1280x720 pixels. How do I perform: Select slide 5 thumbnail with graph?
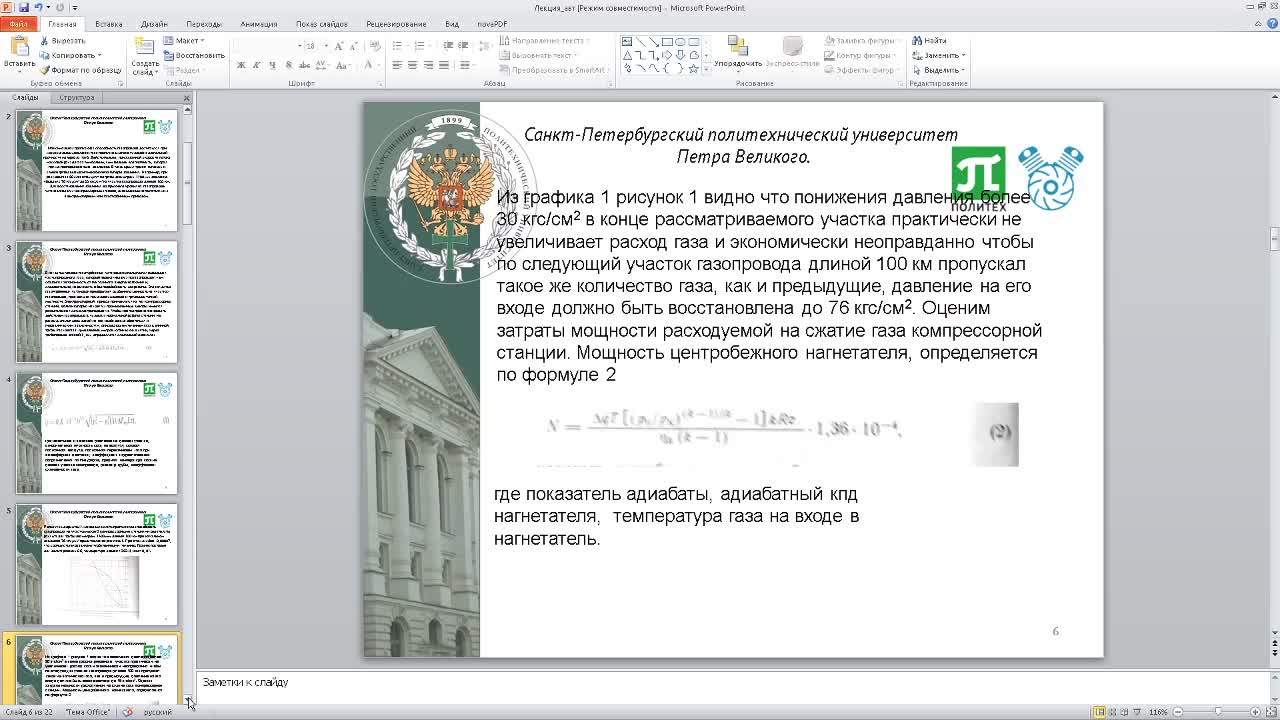pyautogui.click(x=96, y=565)
